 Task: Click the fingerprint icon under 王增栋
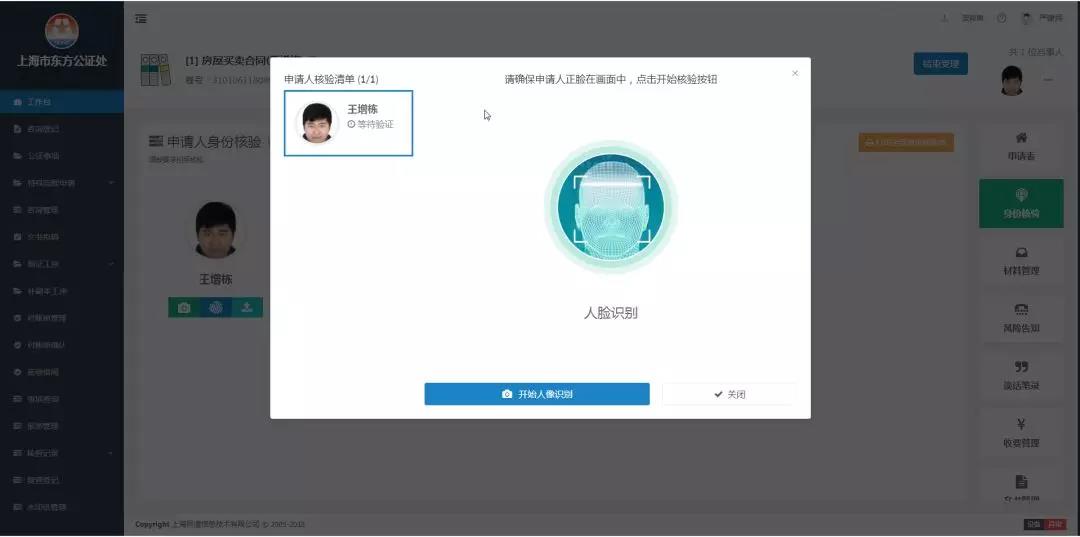coord(215,308)
